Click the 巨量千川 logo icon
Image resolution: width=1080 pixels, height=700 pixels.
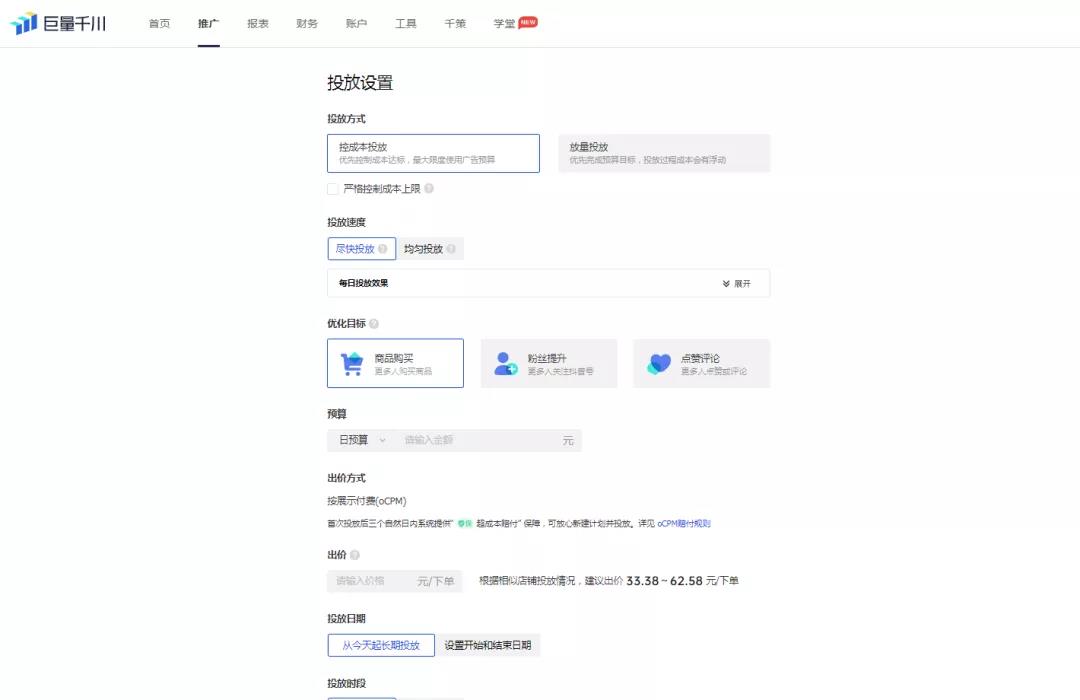tap(24, 24)
